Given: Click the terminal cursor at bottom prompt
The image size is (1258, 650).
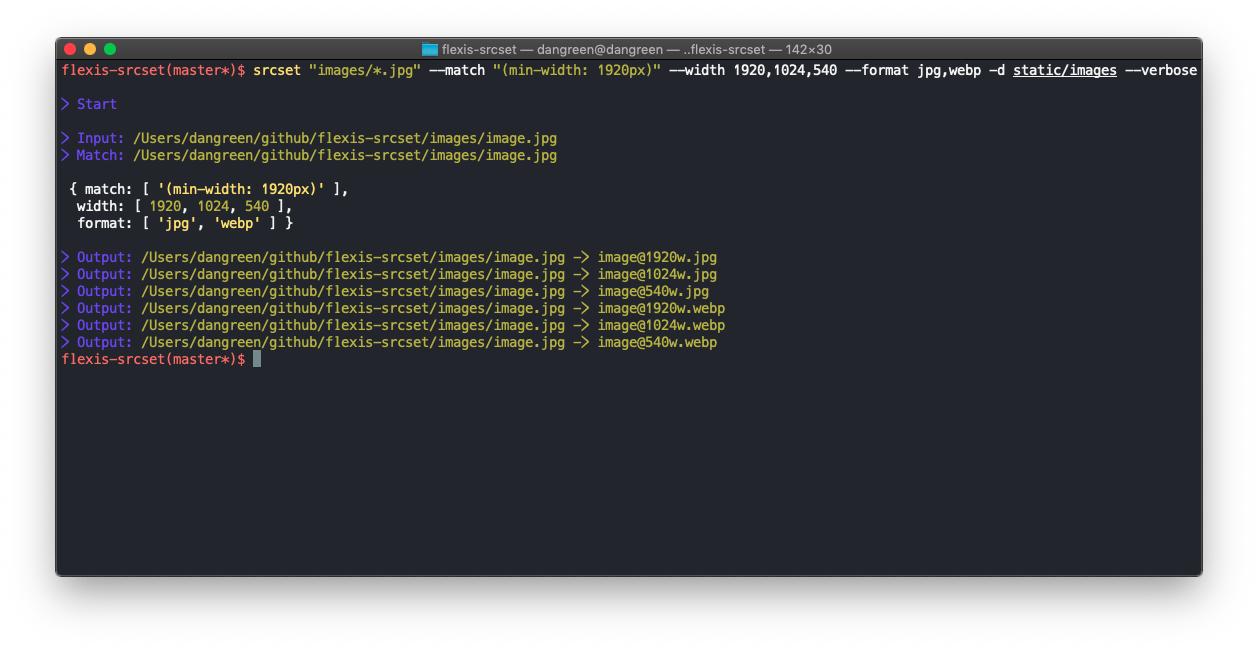Looking at the screenshot, I should coord(257,359).
